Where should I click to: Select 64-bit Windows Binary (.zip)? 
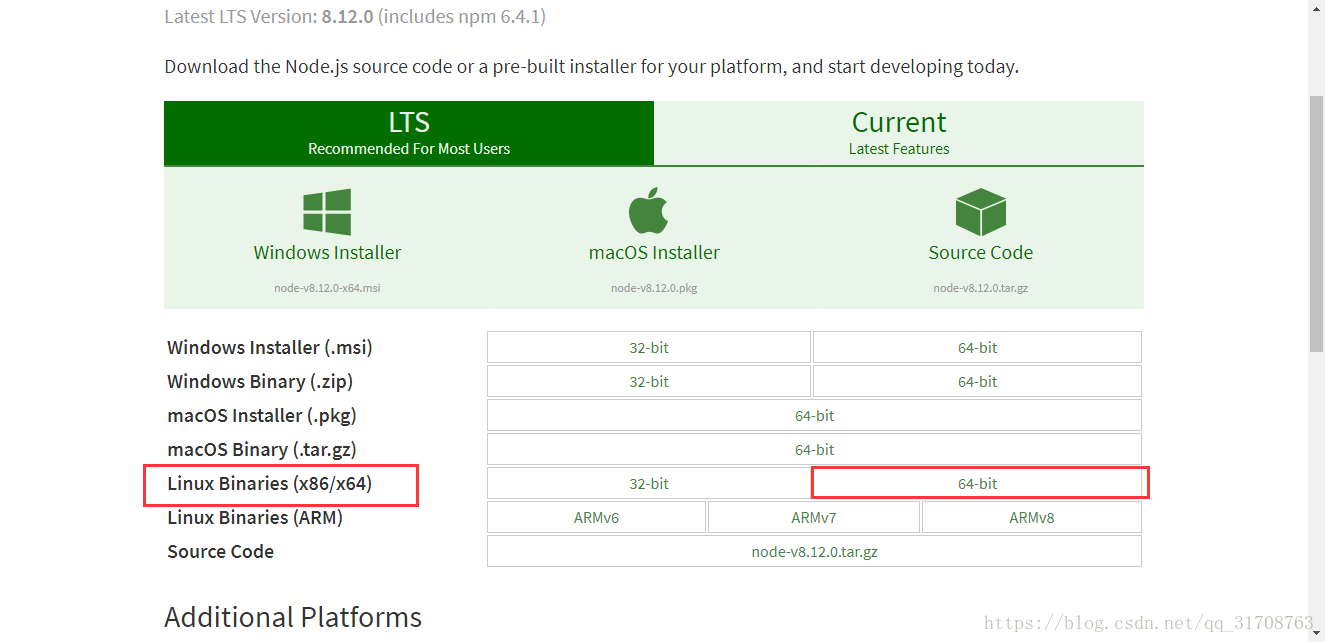pos(977,382)
